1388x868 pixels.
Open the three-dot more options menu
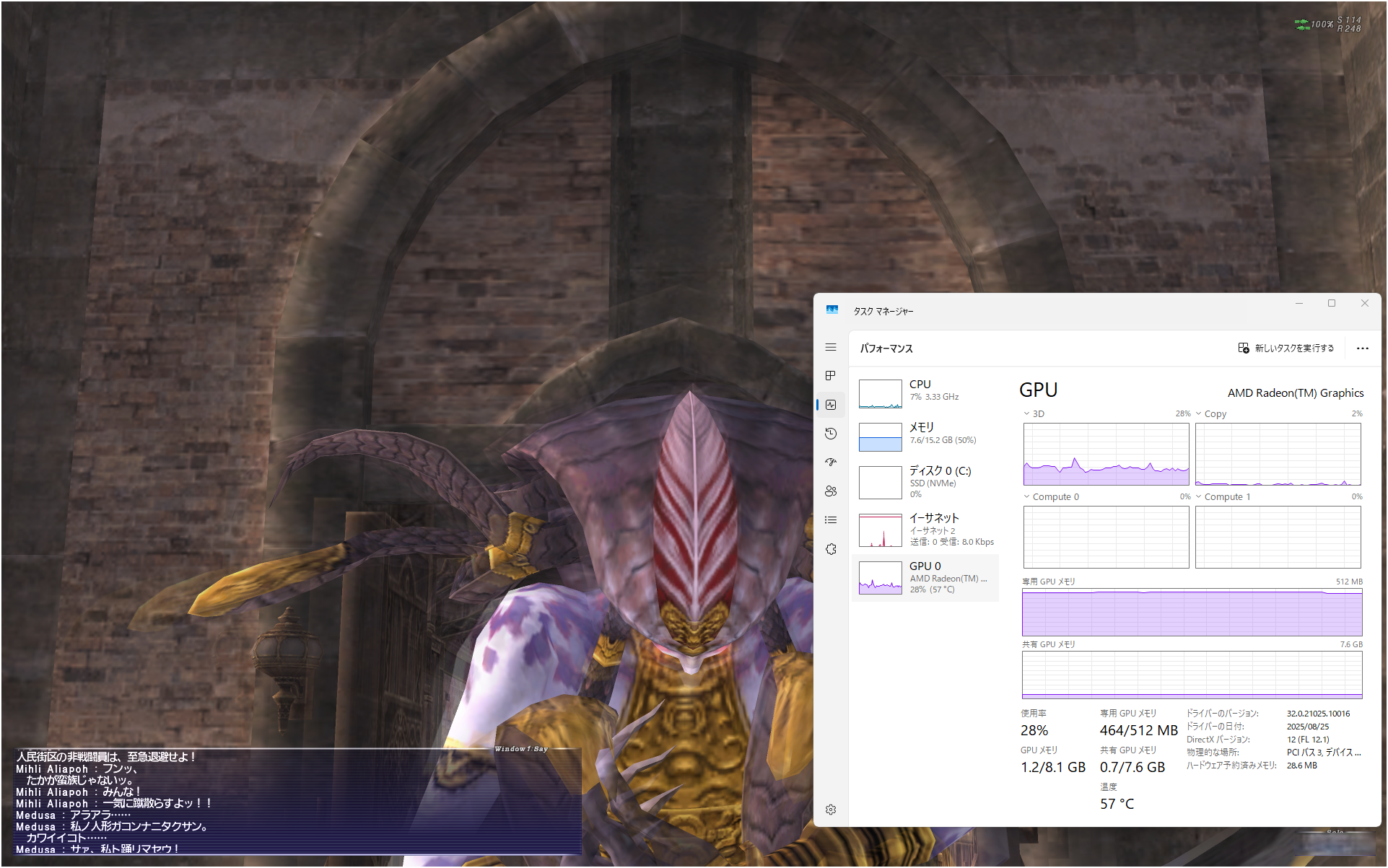click(x=1362, y=348)
